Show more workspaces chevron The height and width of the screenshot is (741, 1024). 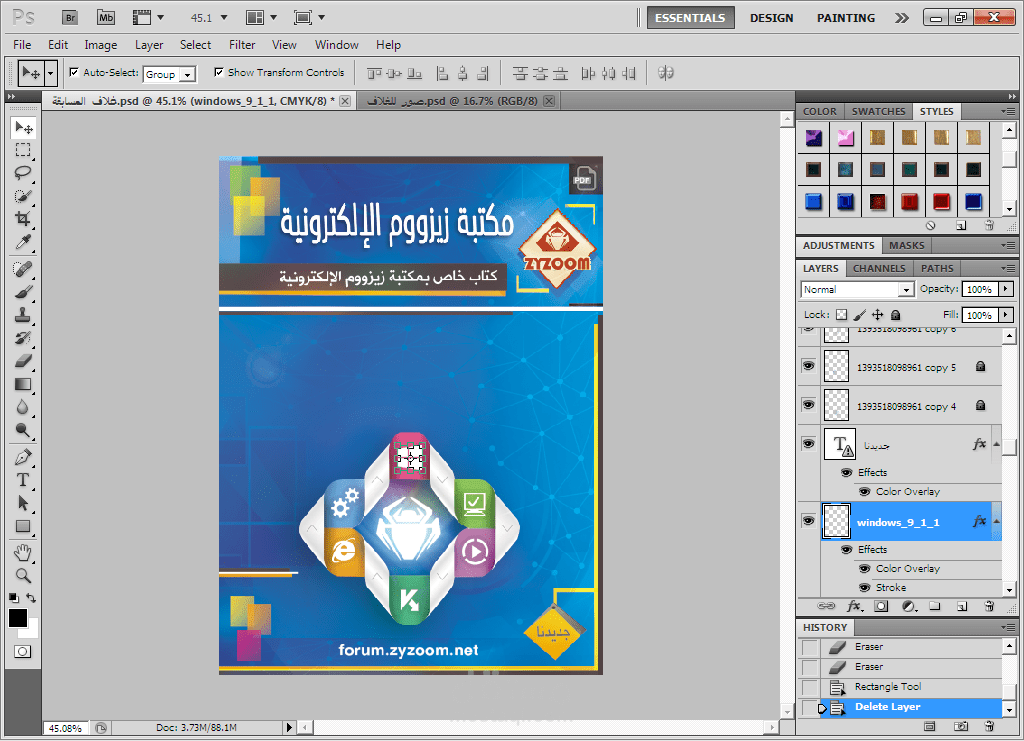coord(901,18)
